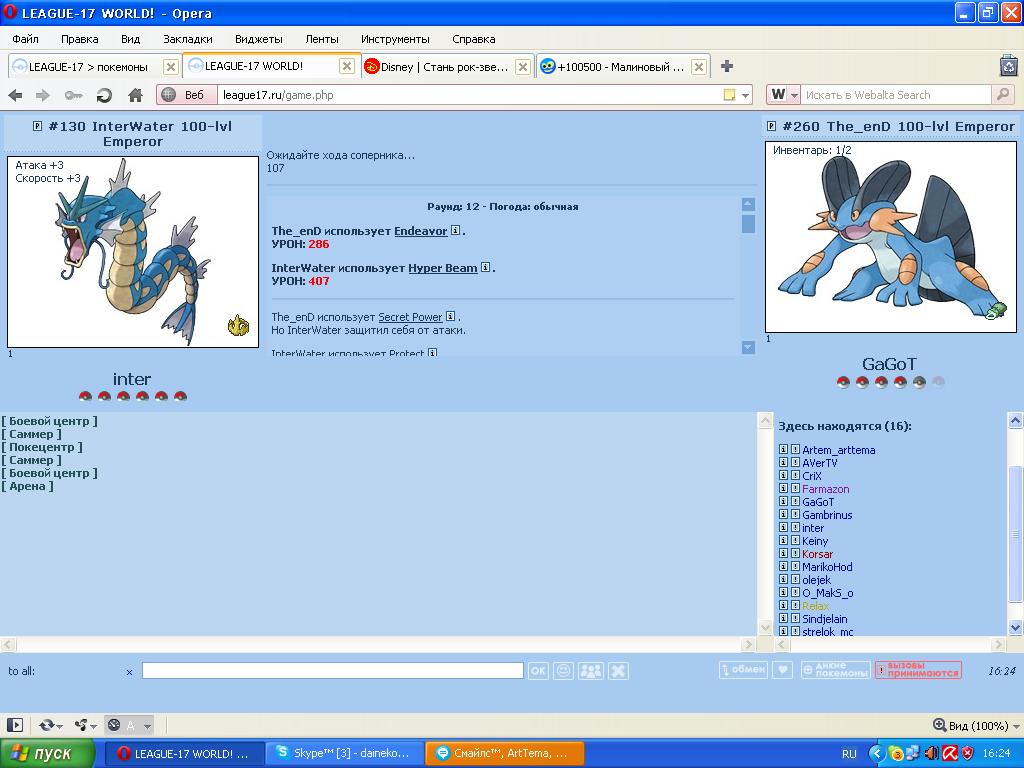Open closed tabs trash icon
1024x768 pixels.
tap(1009, 65)
